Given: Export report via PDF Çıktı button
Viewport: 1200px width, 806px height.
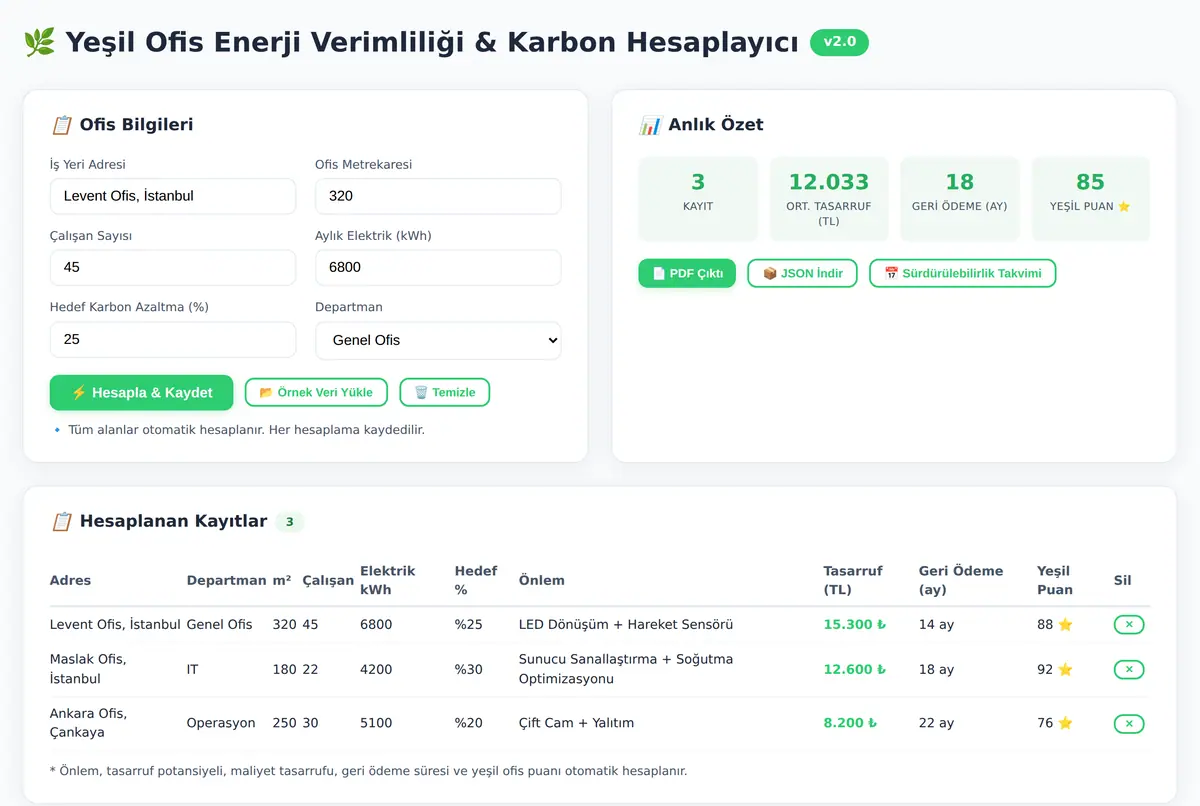Looking at the screenshot, I should tap(687, 273).
